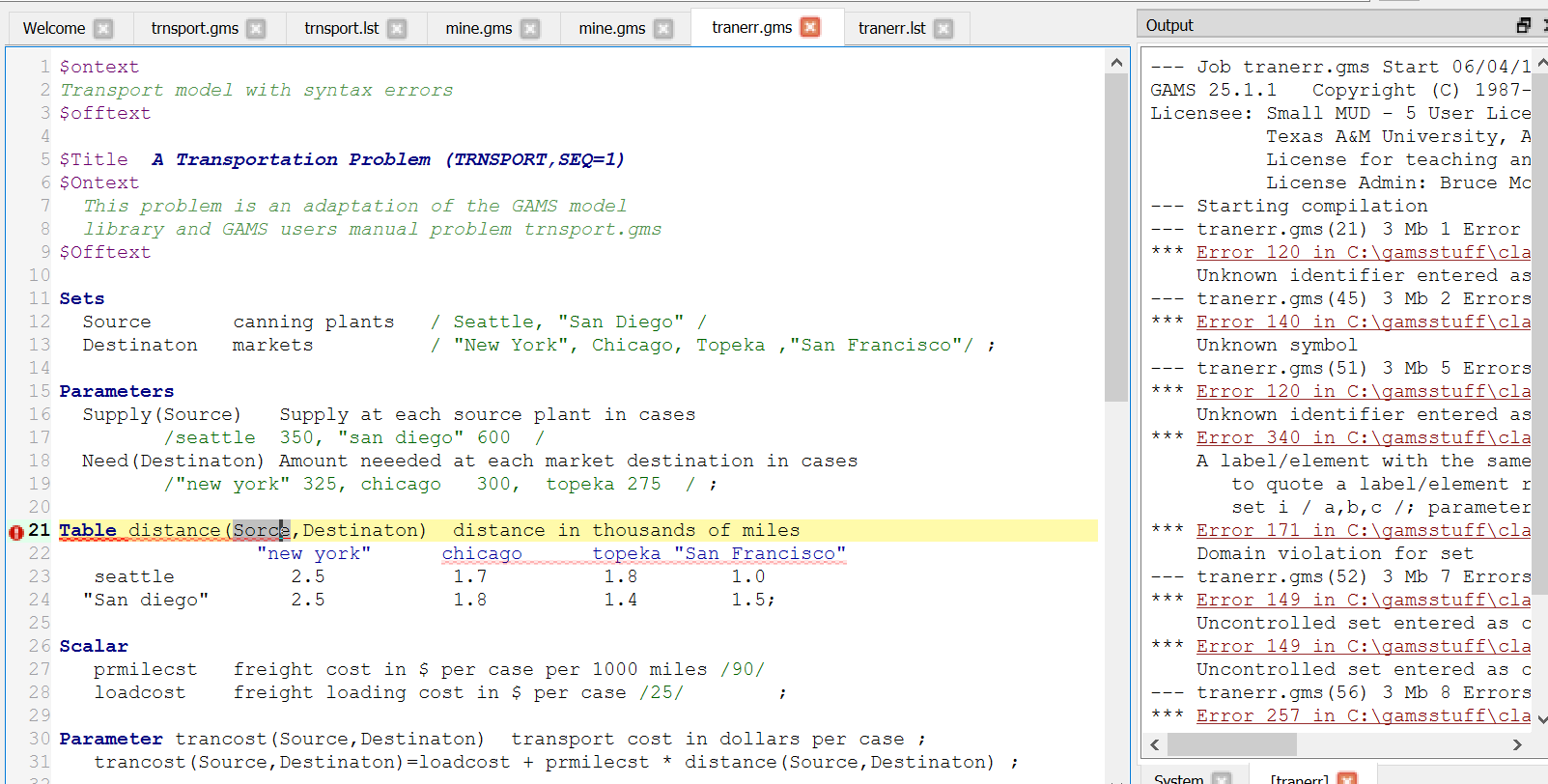Click the red error marker on line 21

[x=15, y=532]
